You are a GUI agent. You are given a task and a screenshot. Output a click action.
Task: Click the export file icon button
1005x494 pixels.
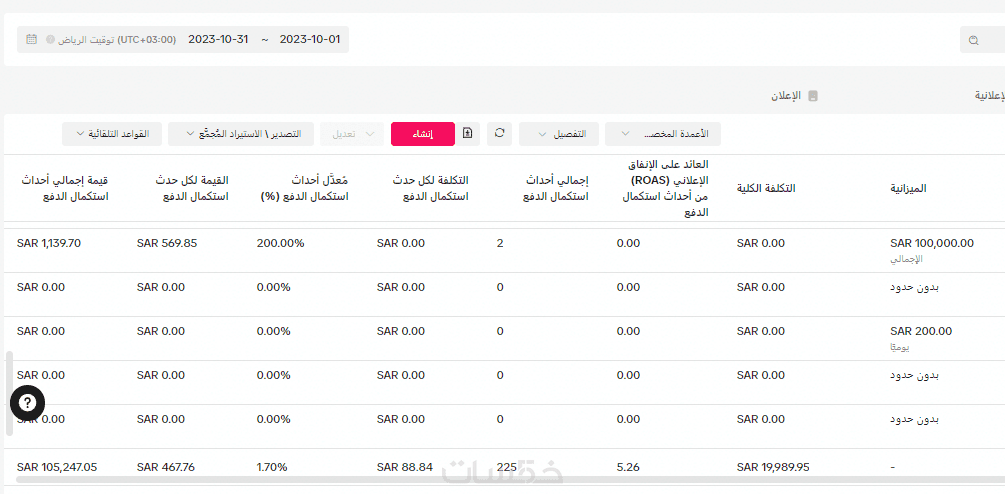pyautogui.click(x=468, y=133)
